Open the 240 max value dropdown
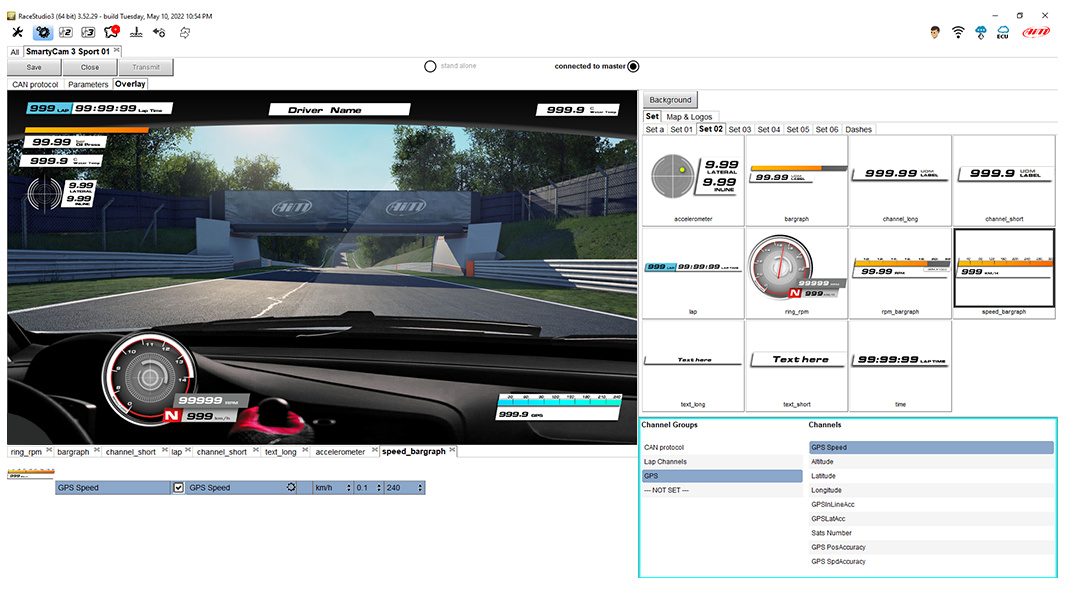 (404, 488)
